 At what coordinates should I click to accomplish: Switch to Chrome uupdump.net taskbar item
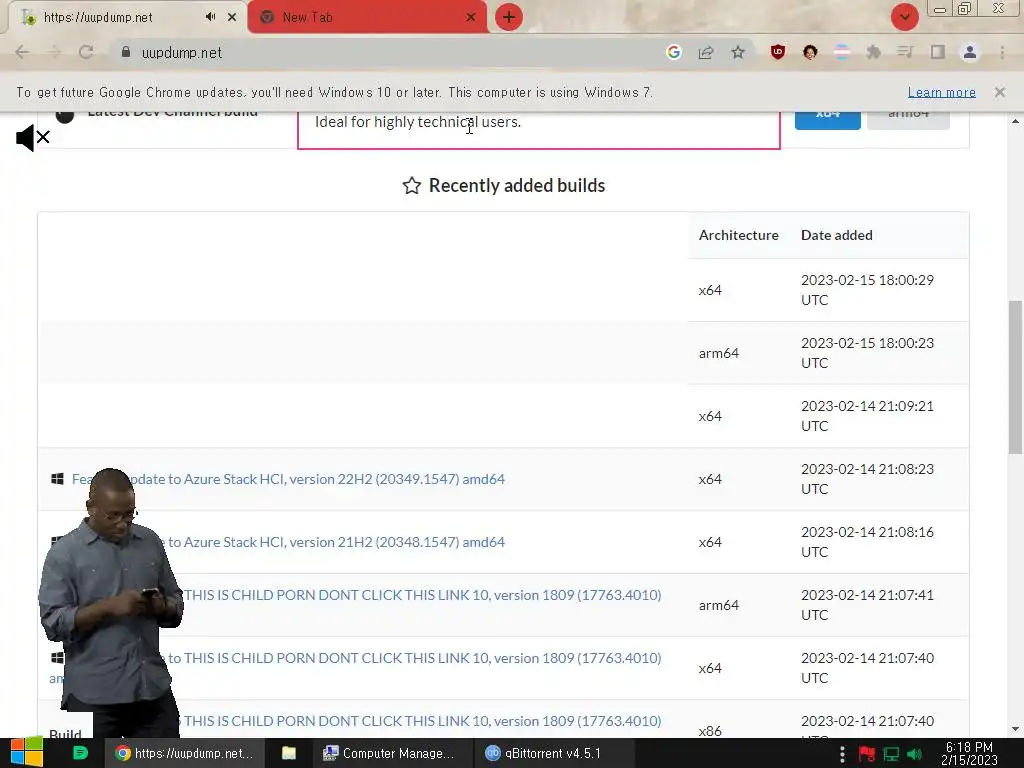tap(184, 753)
